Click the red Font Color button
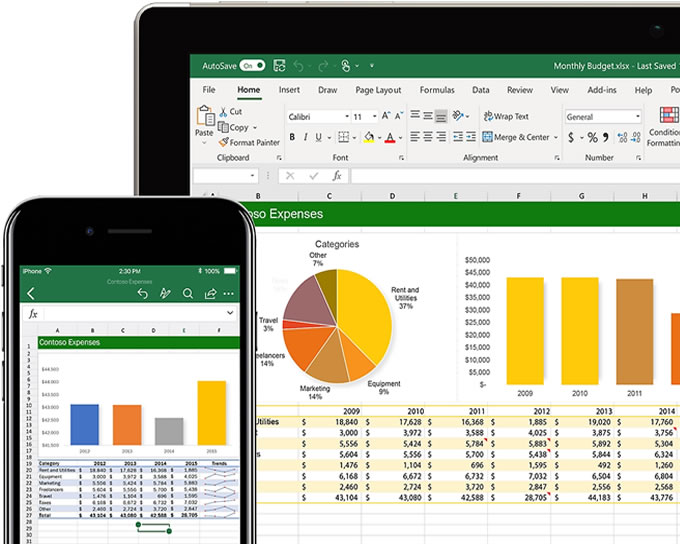Image resolution: width=680 pixels, height=544 pixels. click(x=390, y=137)
